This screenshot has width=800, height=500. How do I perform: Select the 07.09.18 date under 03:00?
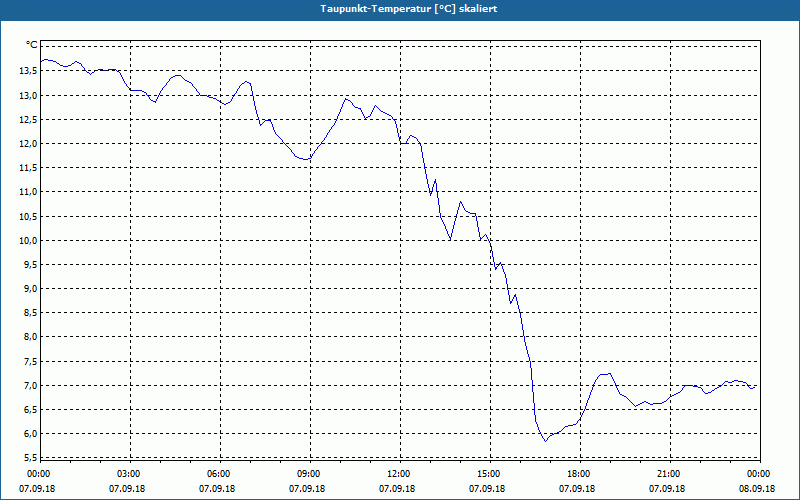127,488
